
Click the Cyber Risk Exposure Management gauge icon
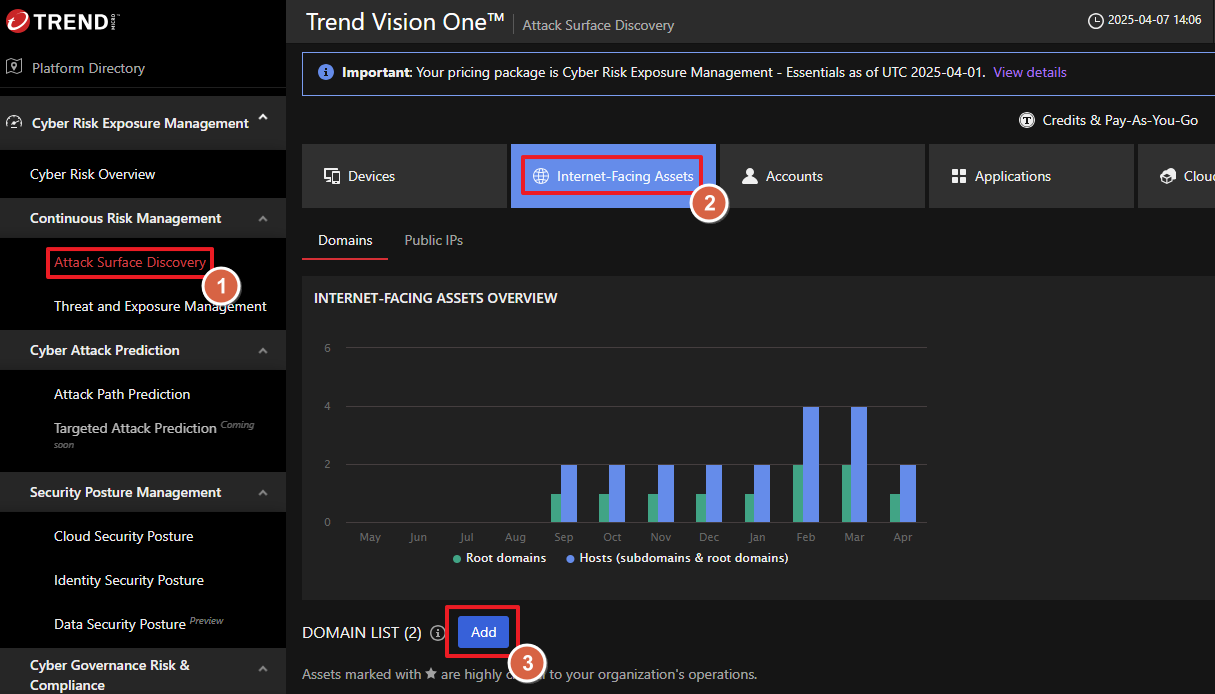click(14, 123)
